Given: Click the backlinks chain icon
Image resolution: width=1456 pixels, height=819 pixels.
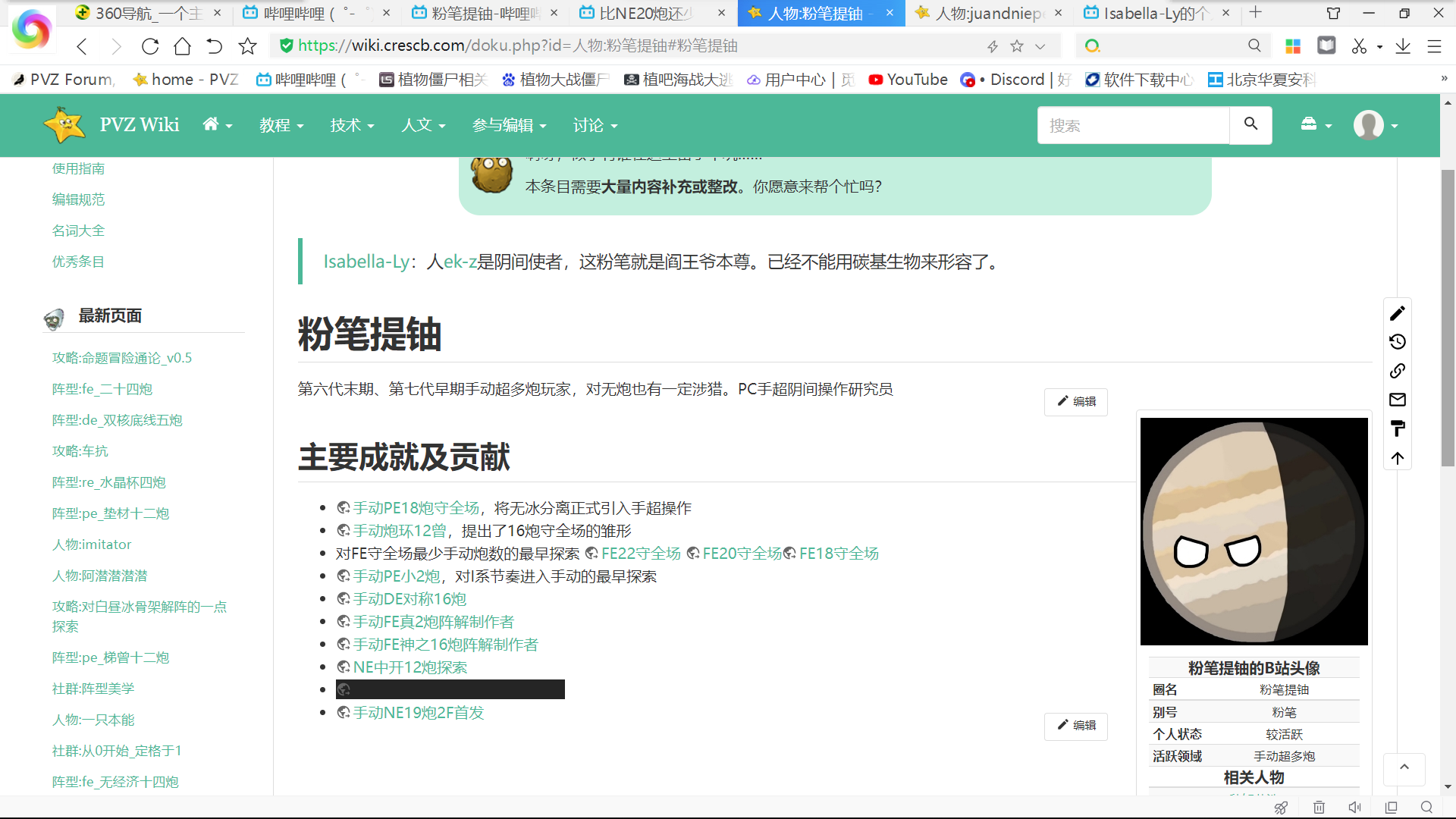Looking at the screenshot, I should pos(1398,371).
